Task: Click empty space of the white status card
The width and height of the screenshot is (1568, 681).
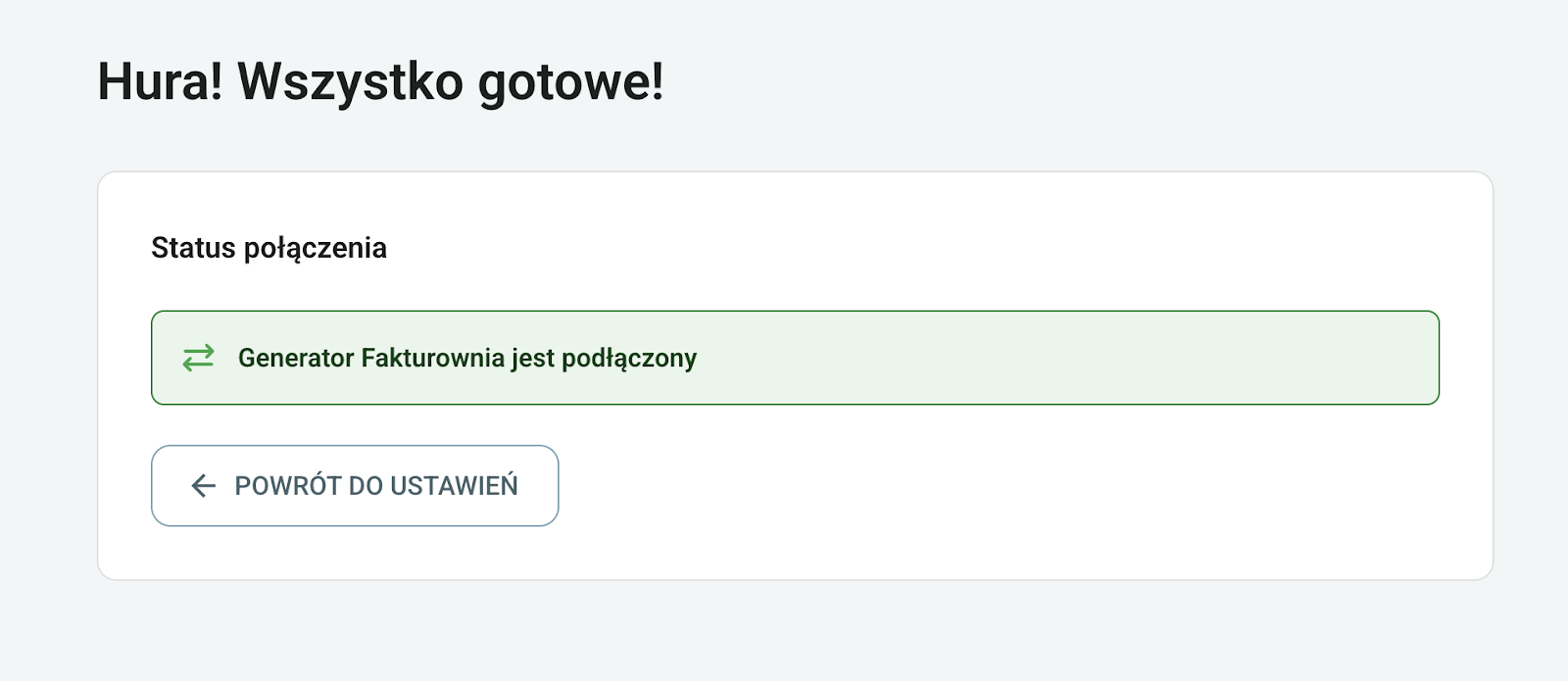Action: coord(980,490)
